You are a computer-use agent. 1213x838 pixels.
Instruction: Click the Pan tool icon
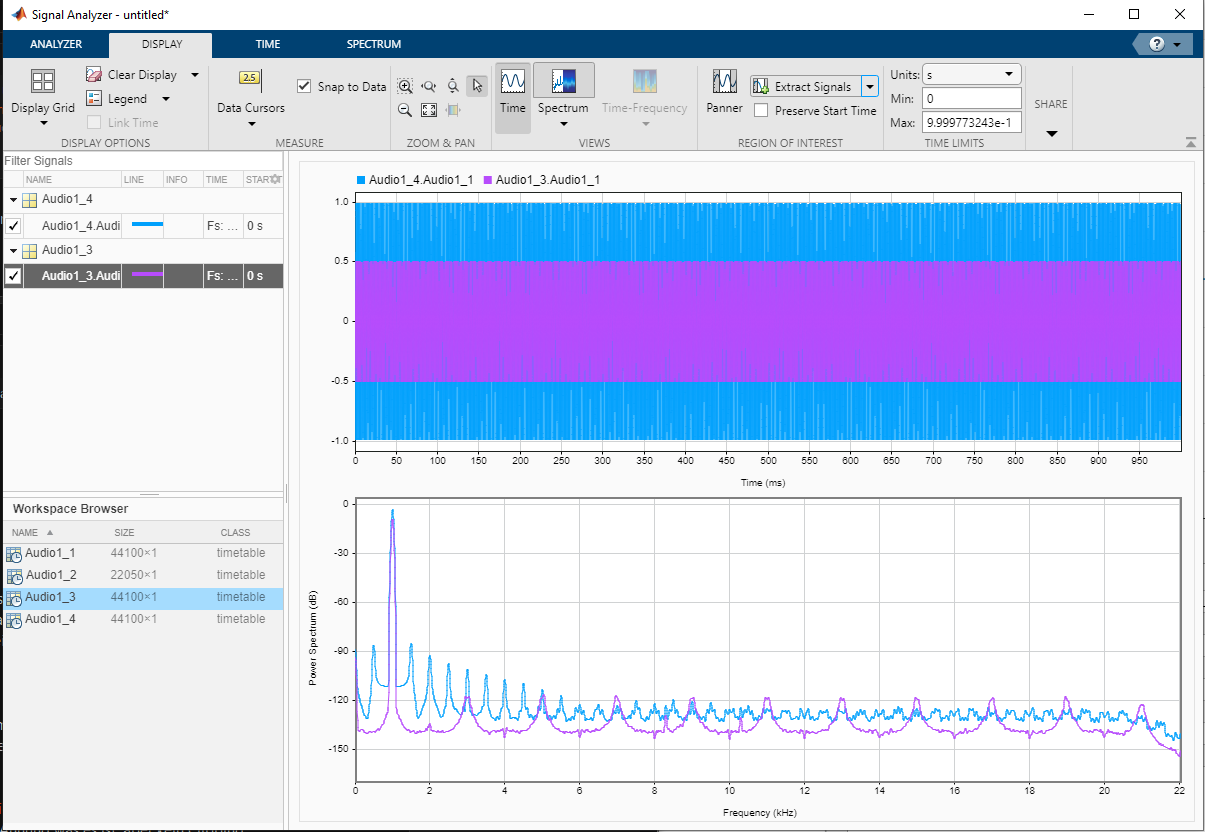(x=453, y=110)
